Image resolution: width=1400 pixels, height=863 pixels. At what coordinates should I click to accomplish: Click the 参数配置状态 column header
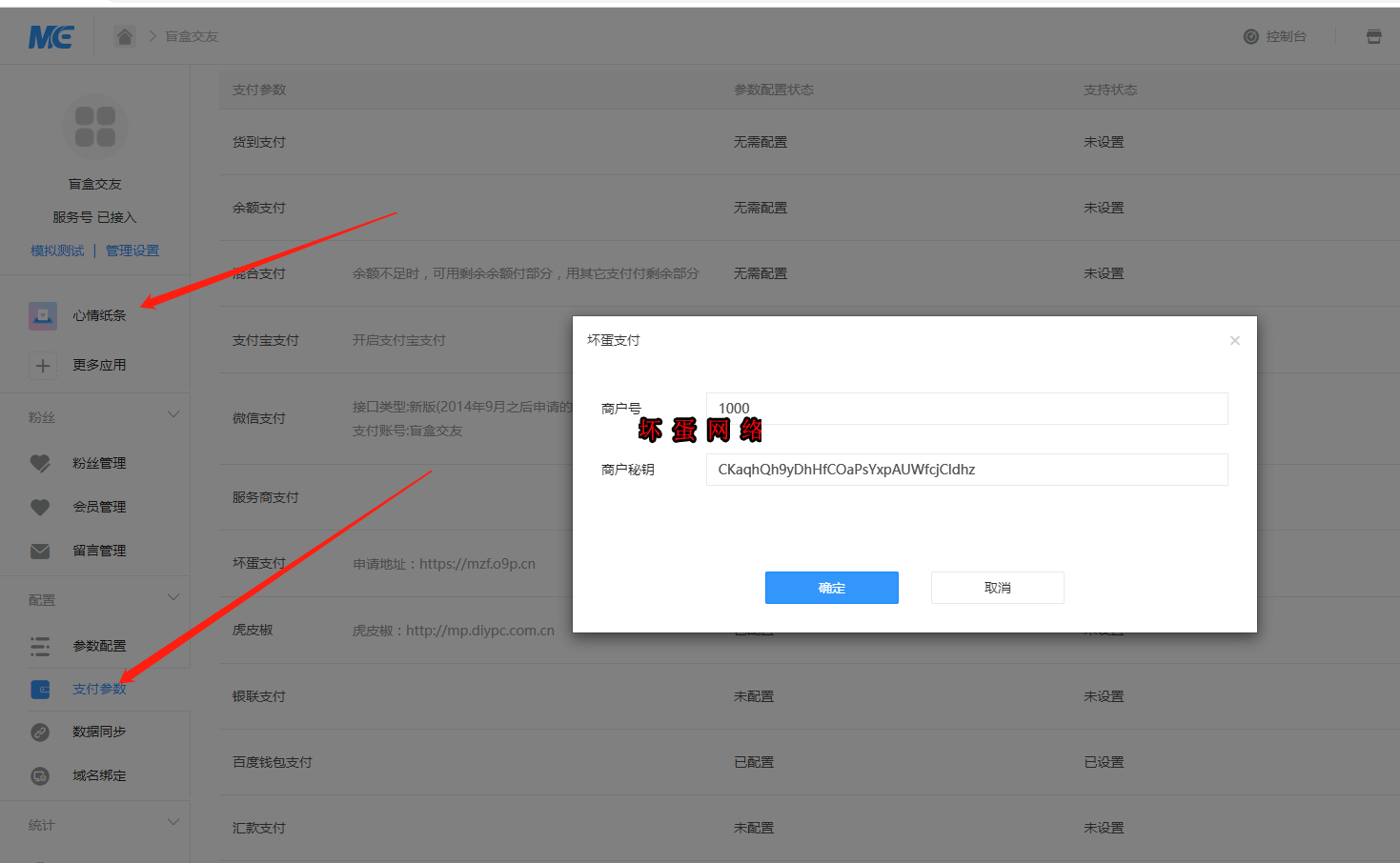[774, 90]
